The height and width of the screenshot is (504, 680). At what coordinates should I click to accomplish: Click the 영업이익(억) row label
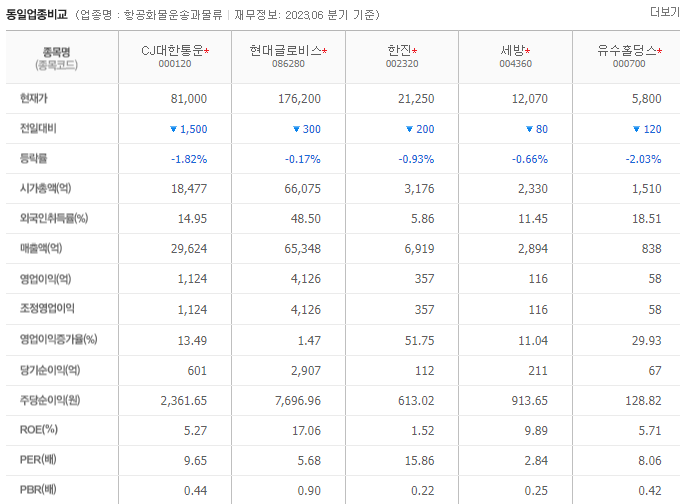(45, 278)
